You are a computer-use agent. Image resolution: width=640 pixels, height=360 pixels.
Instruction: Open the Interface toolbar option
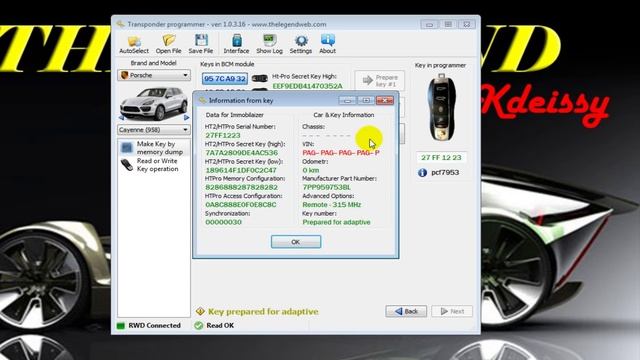point(236,44)
